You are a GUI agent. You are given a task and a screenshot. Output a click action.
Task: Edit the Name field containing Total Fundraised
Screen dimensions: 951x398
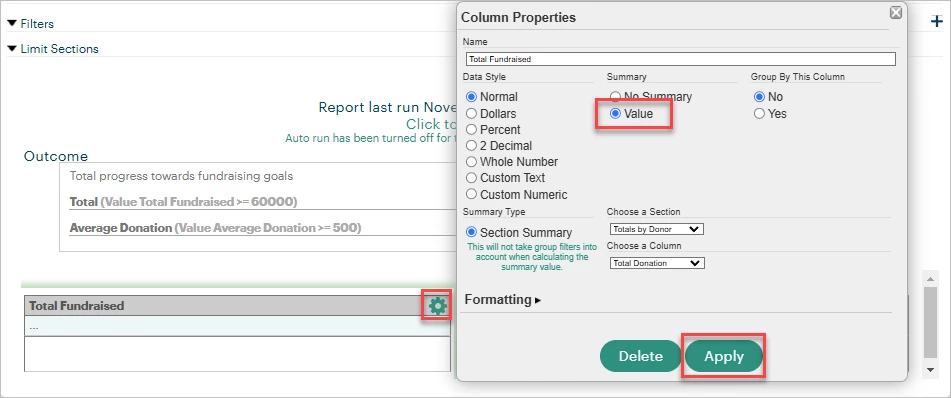680,59
